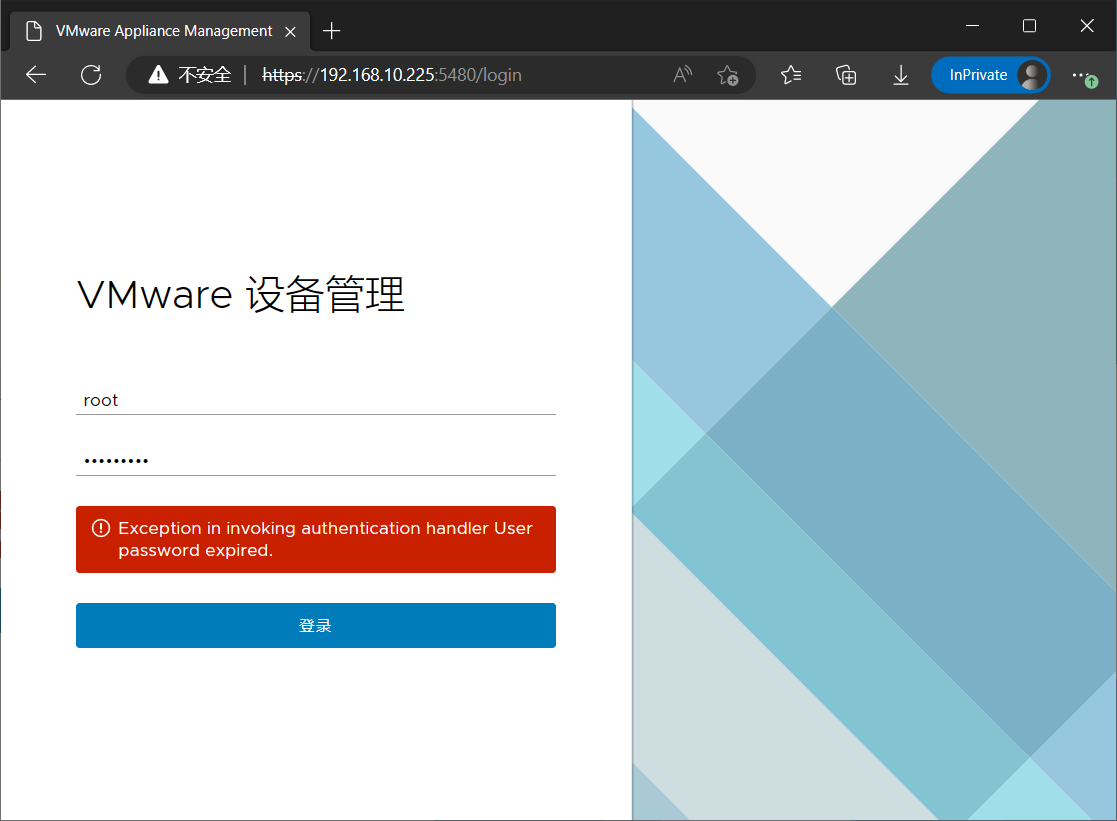Minimize the browser window
The height and width of the screenshot is (821, 1117).
pos(972,26)
